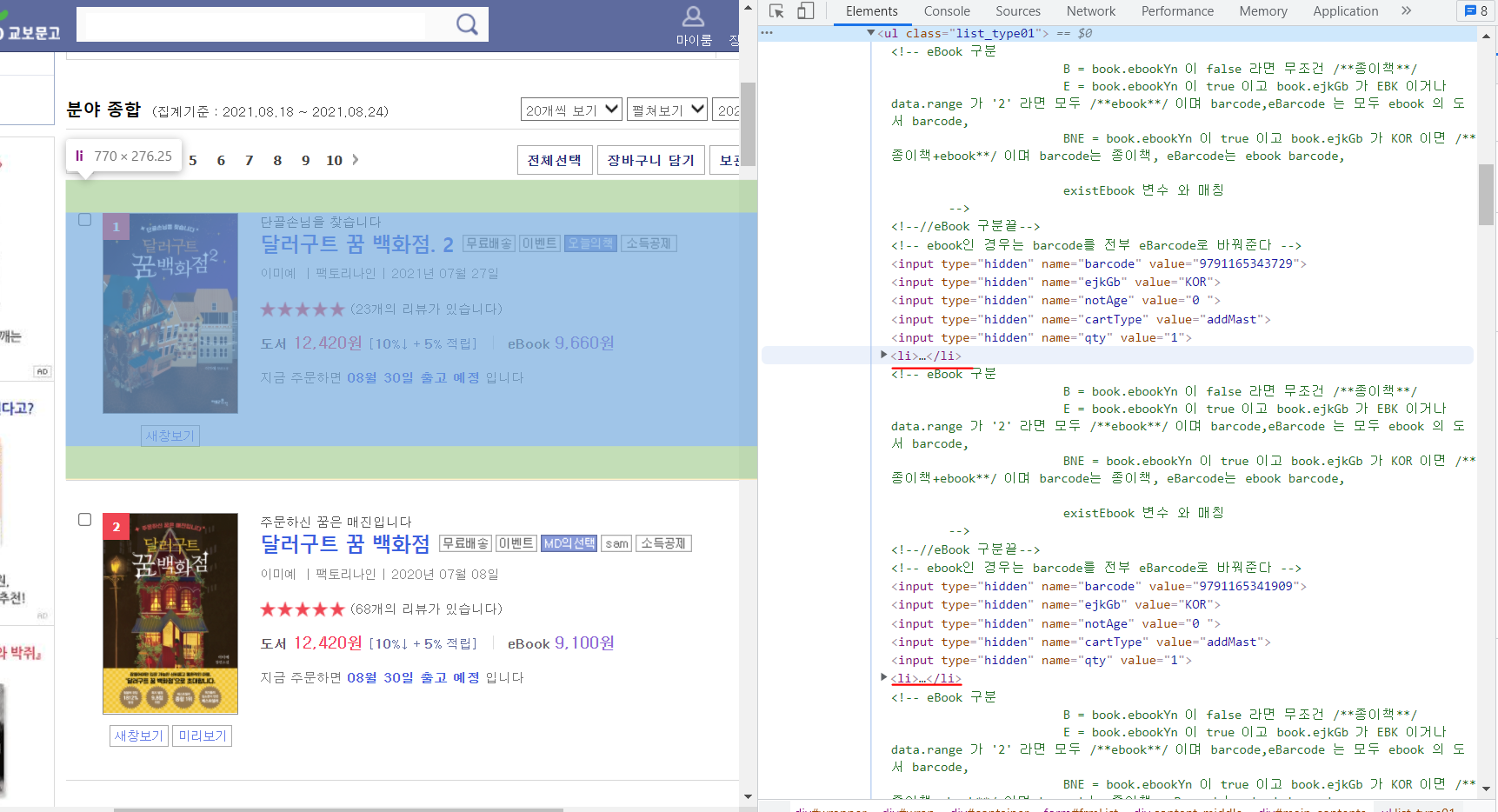Collapse the ul list_type01 node
1498x812 pixels.
(871, 33)
